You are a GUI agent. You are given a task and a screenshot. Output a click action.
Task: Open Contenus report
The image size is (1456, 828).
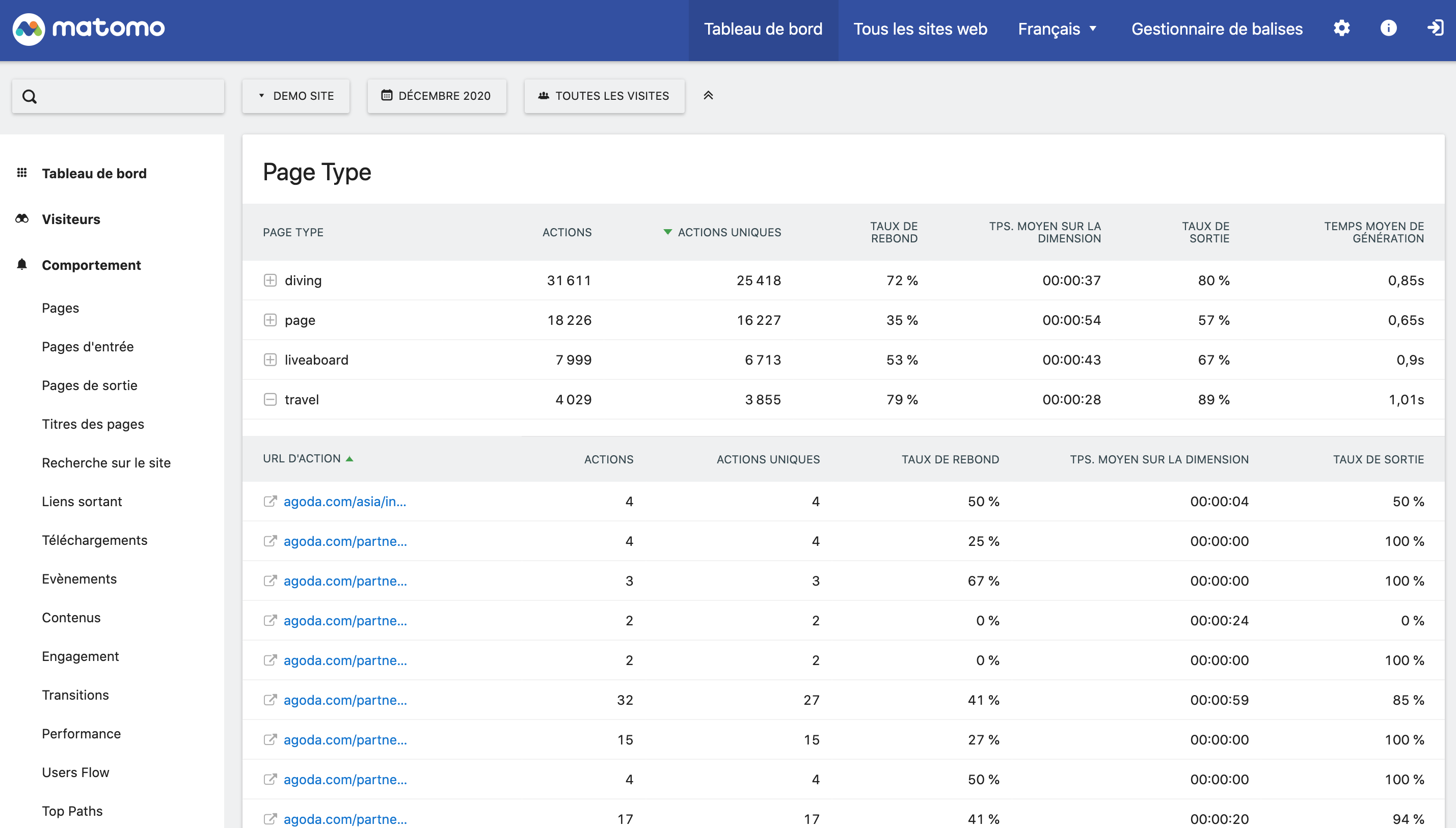(71, 618)
